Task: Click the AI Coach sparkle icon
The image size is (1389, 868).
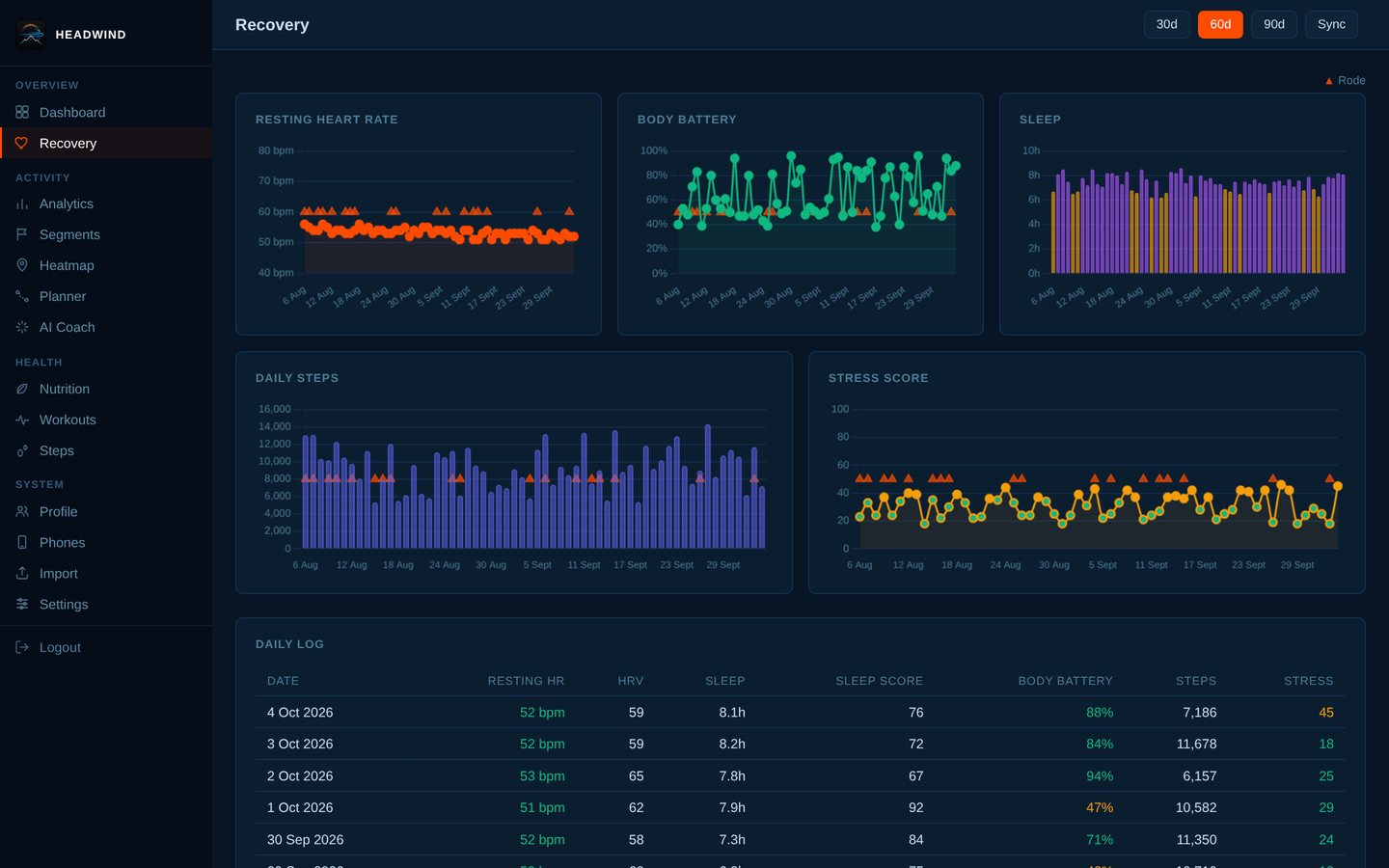Action: pyautogui.click(x=22, y=327)
